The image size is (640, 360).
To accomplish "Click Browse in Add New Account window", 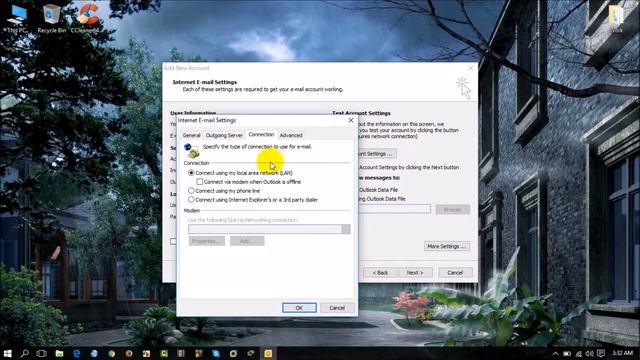I will pos(452,210).
